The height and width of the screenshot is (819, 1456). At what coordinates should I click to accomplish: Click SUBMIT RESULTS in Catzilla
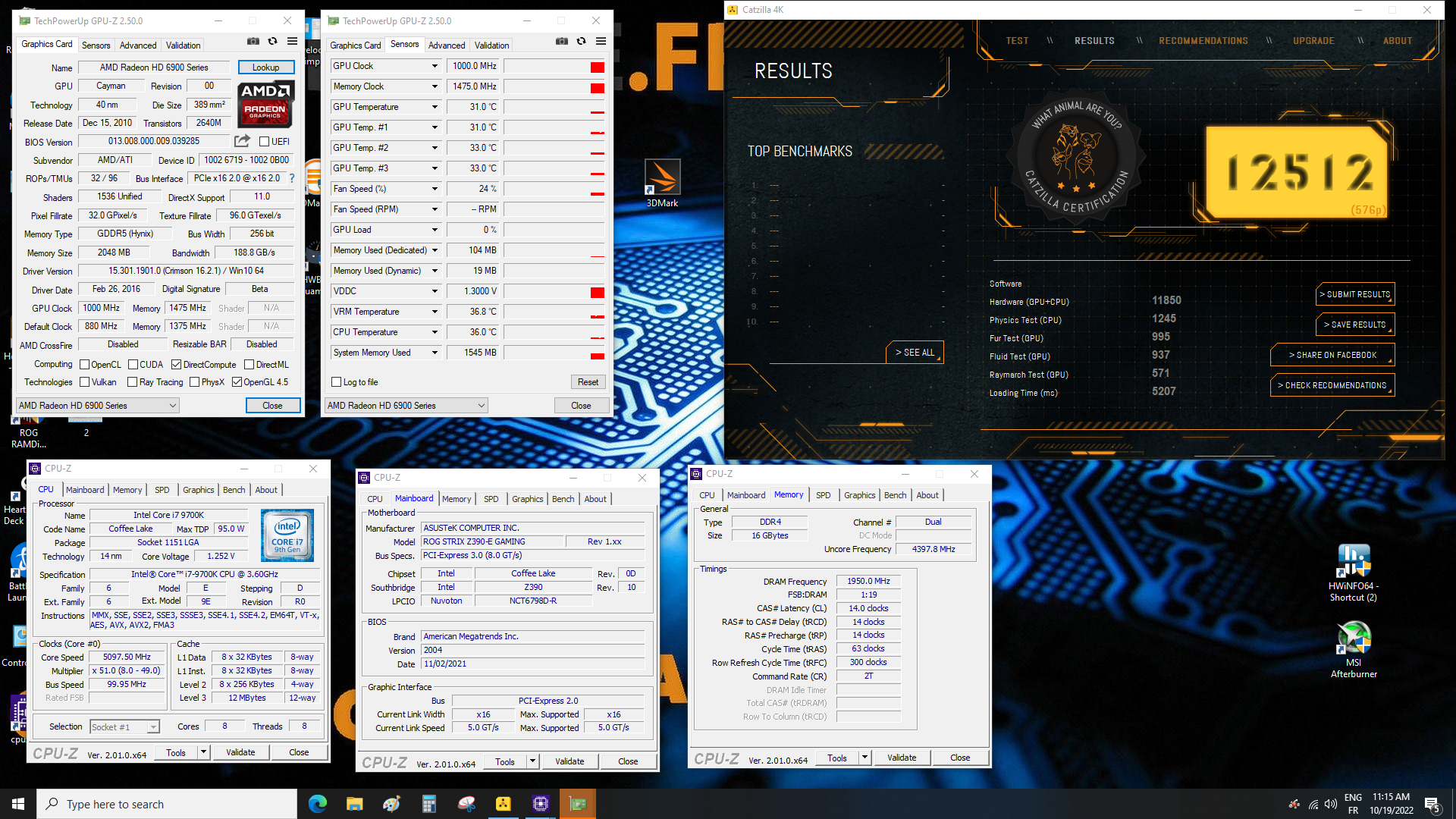tap(1355, 294)
